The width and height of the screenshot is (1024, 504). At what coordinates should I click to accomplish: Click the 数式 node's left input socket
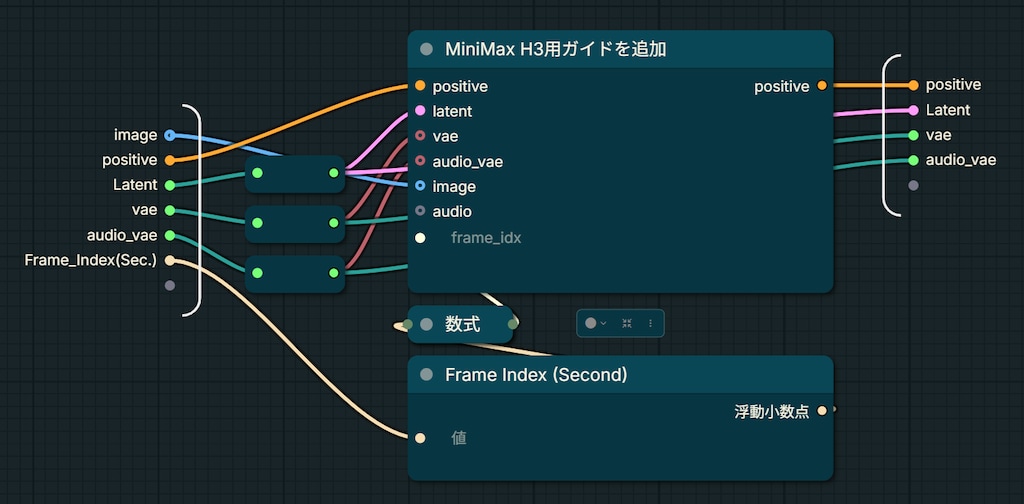pyautogui.click(x=408, y=324)
